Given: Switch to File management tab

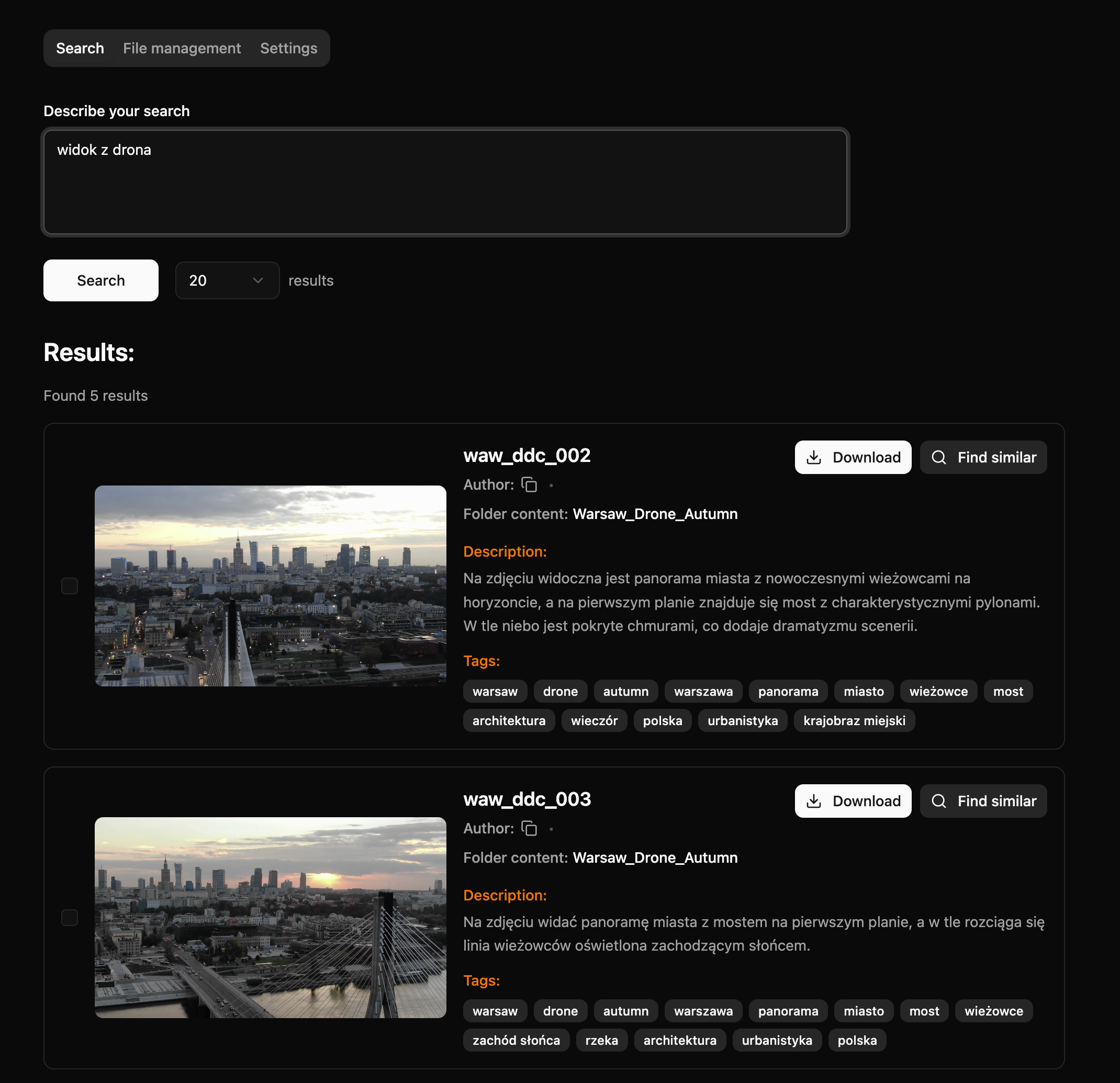Looking at the screenshot, I should [182, 49].
